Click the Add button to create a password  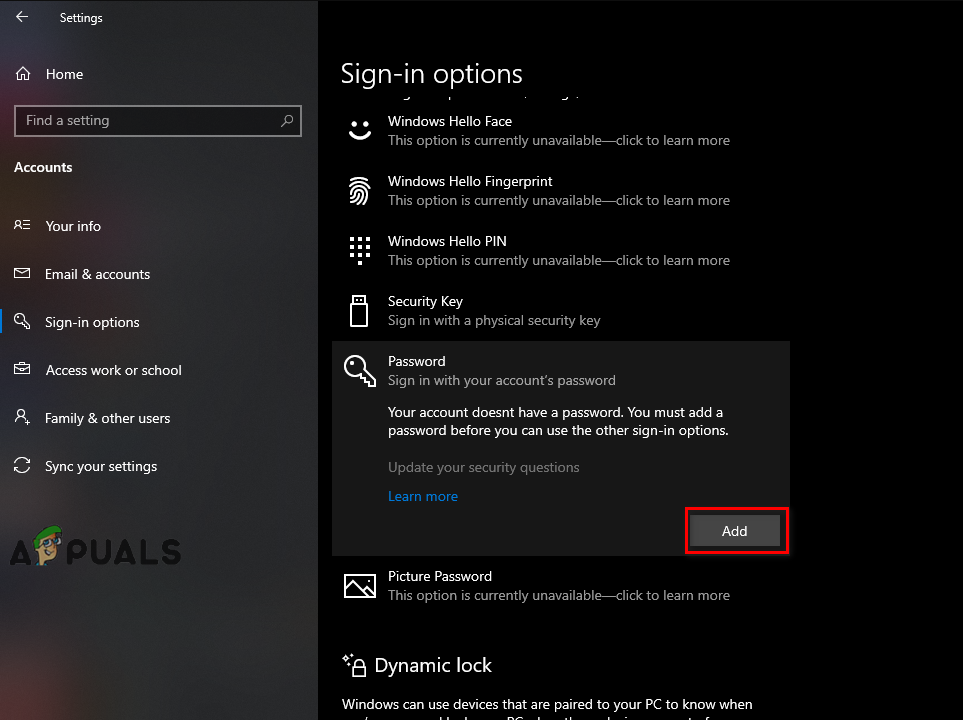coord(735,530)
